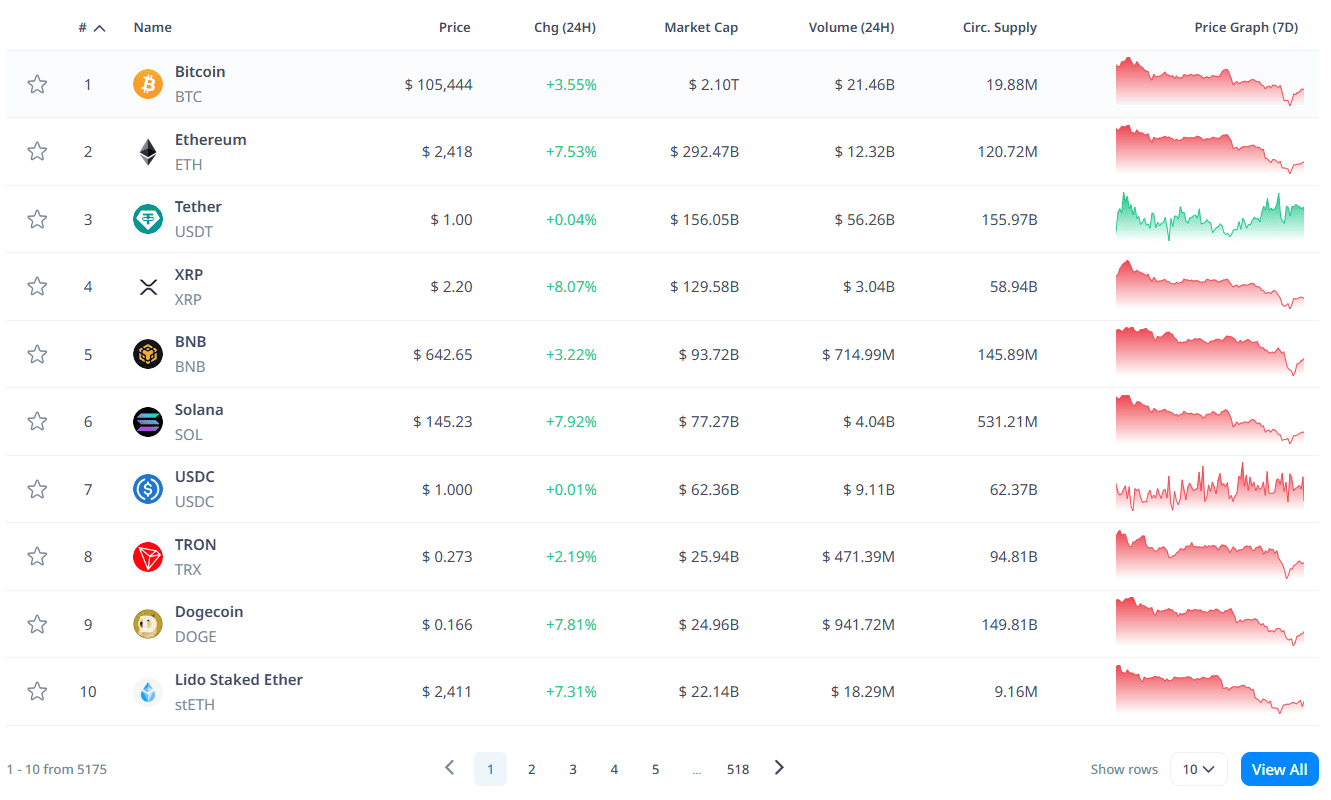Click the Tether 7-day price graph

1210,217
